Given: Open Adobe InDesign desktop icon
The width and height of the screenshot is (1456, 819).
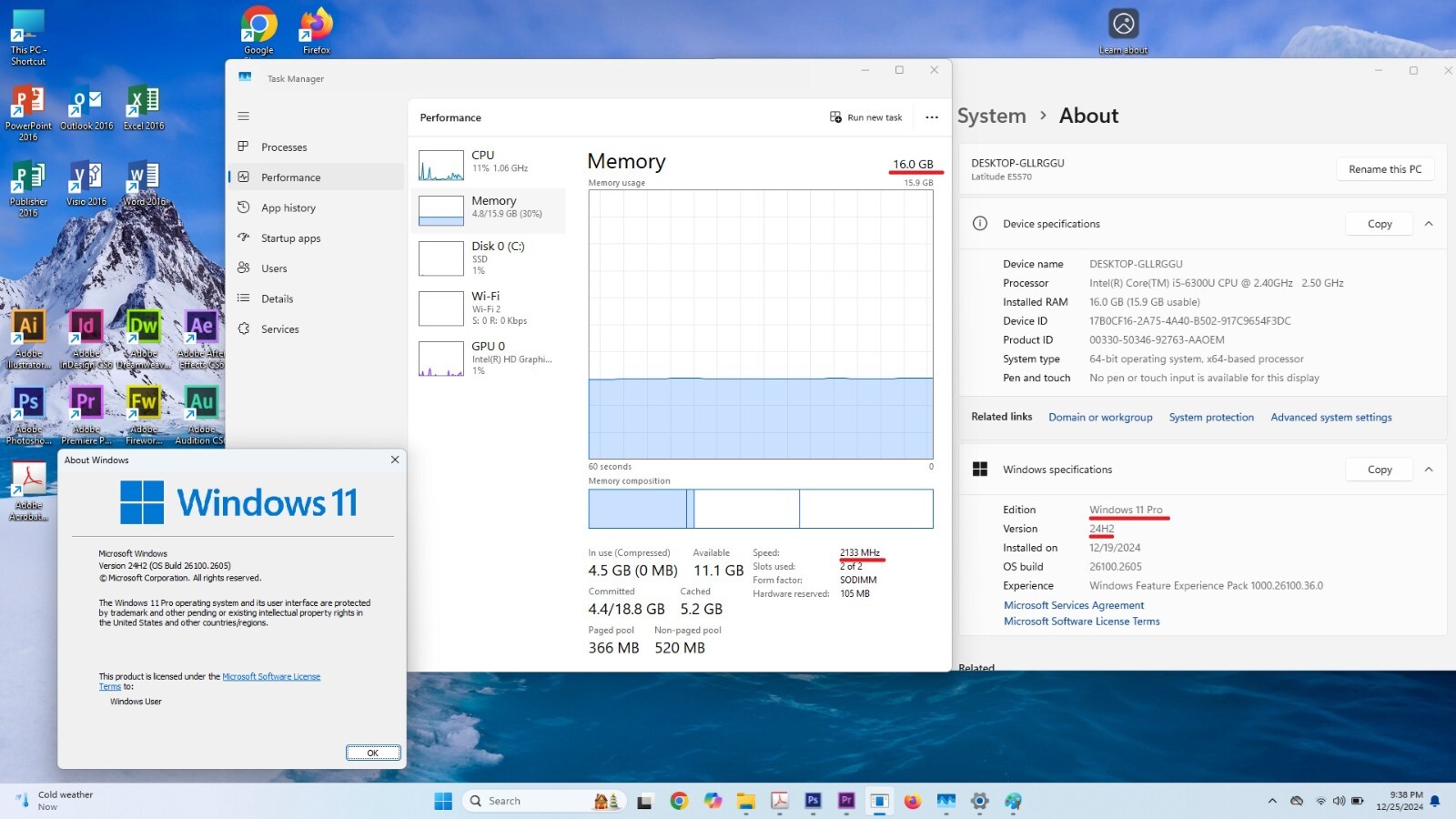Looking at the screenshot, I should (86, 339).
